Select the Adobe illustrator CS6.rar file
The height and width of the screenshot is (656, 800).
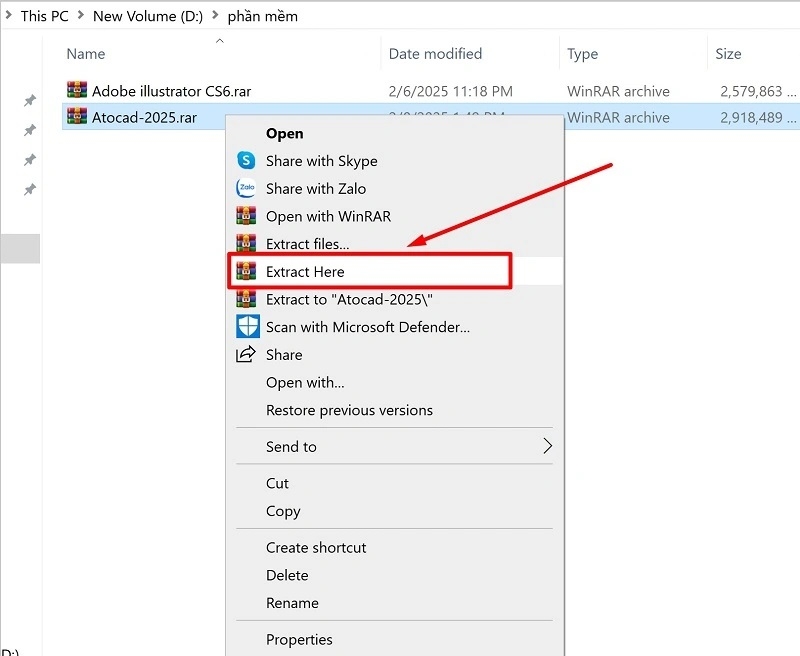pyautogui.click(x=171, y=91)
